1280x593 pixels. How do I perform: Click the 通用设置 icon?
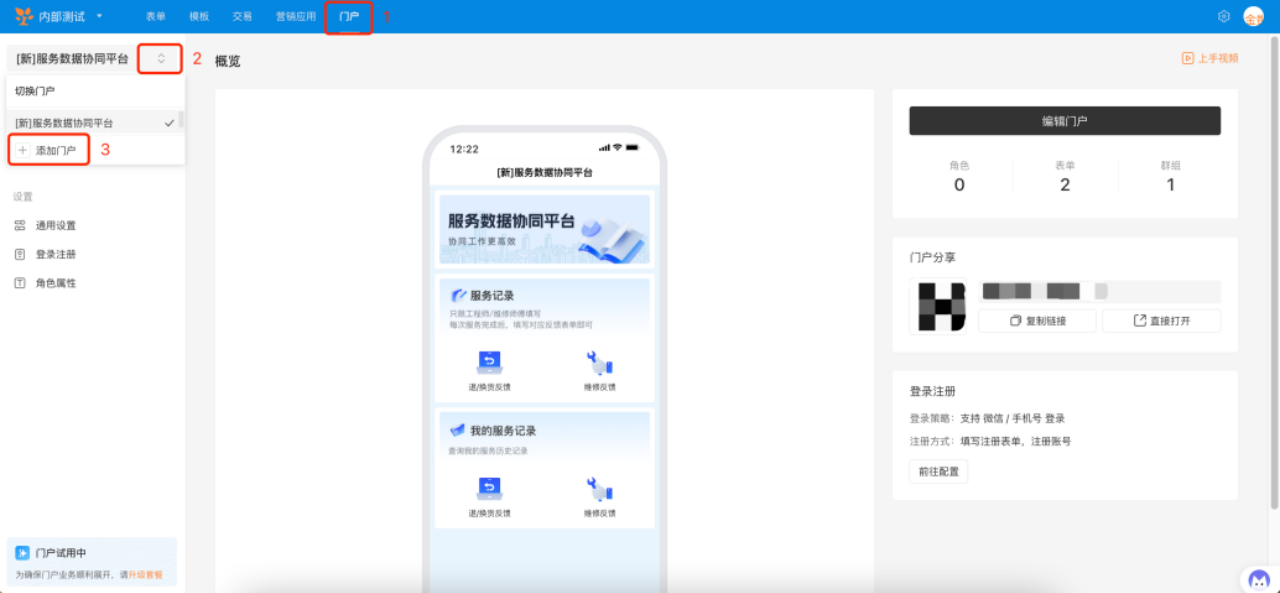coord(20,225)
